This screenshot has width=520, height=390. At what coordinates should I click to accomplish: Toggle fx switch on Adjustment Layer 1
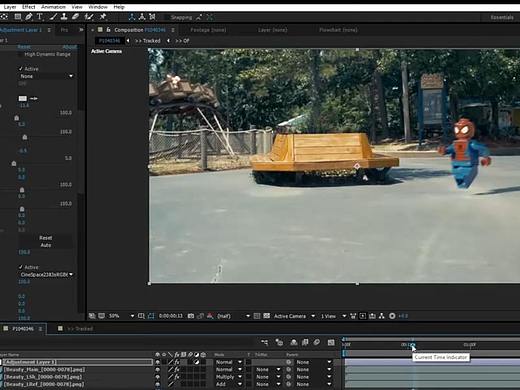pos(177,362)
